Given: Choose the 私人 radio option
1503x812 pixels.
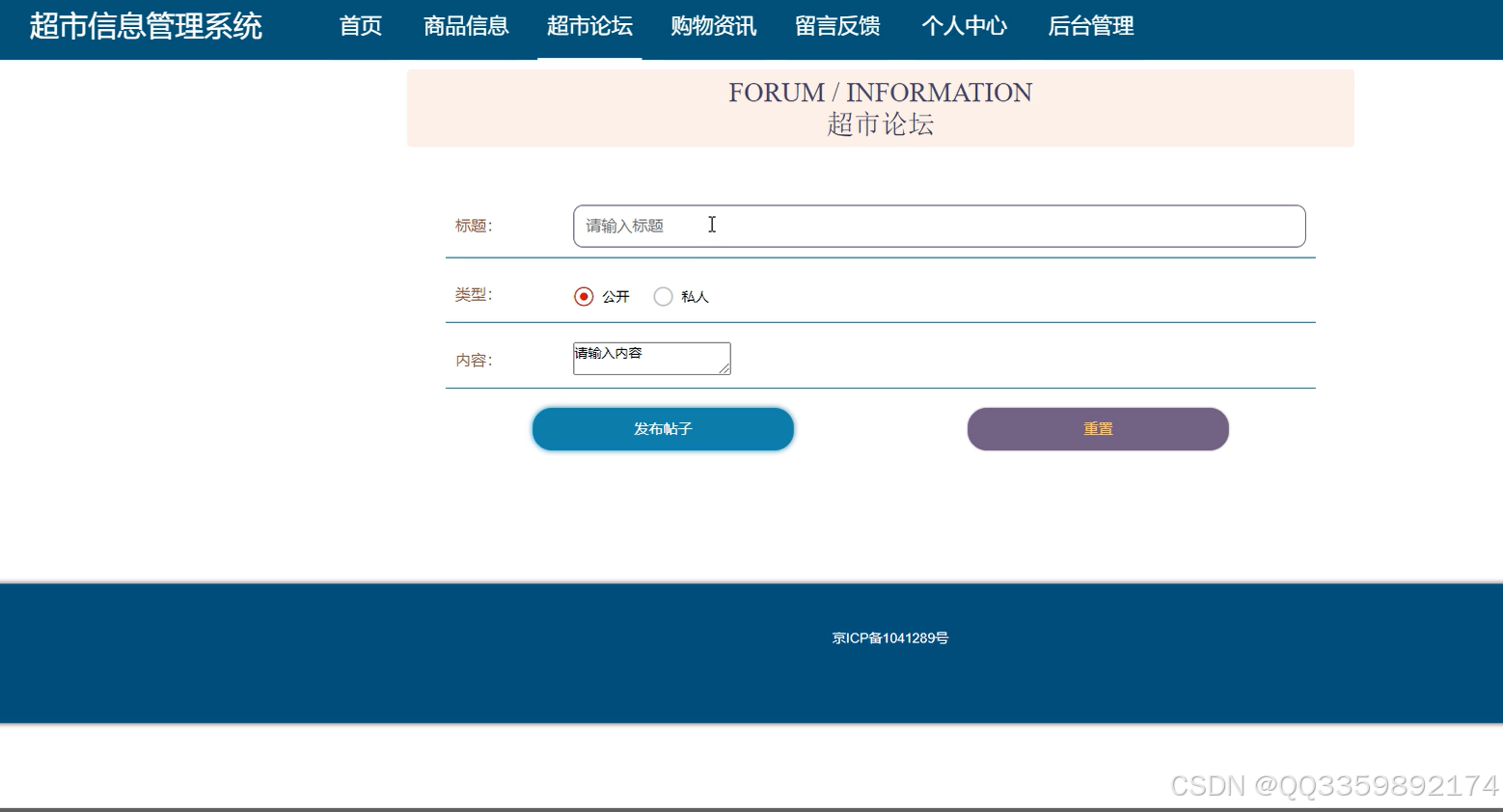Looking at the screenshot, I should (663, 296).
